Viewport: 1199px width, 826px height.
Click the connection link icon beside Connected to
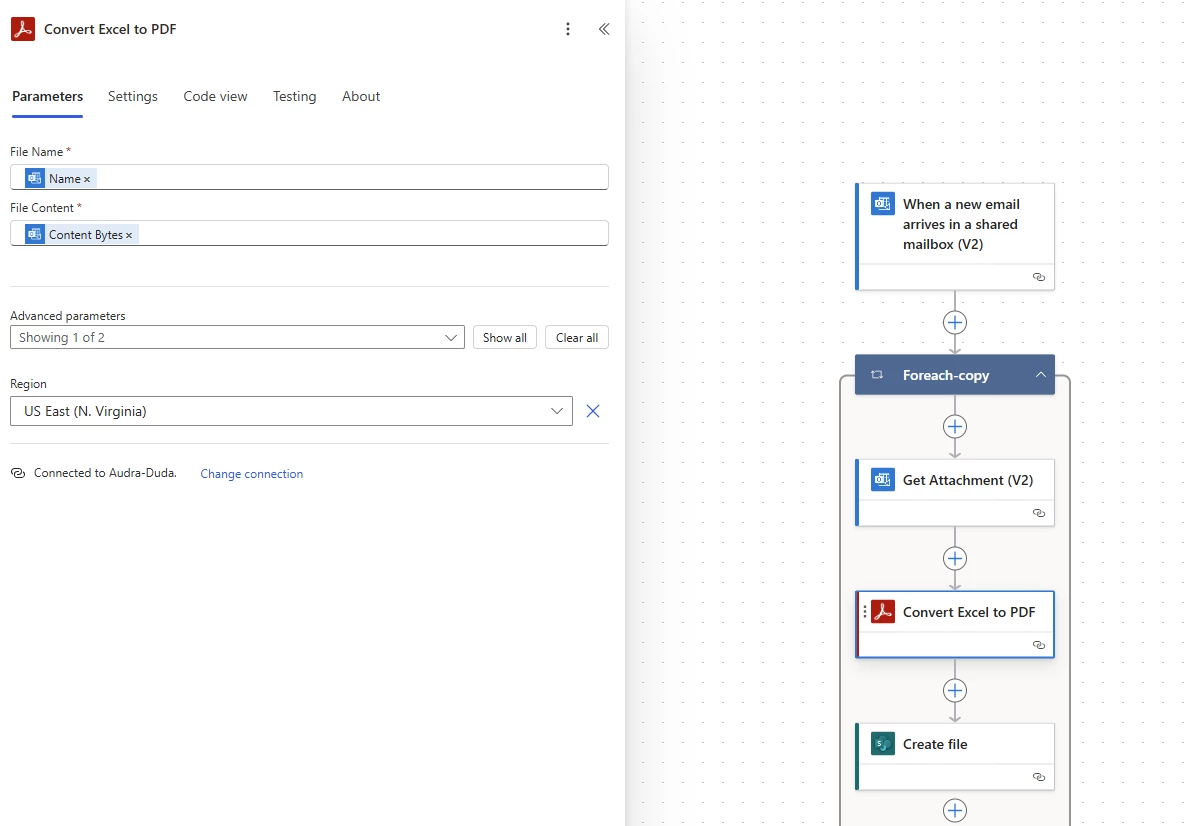coord(18,473)
